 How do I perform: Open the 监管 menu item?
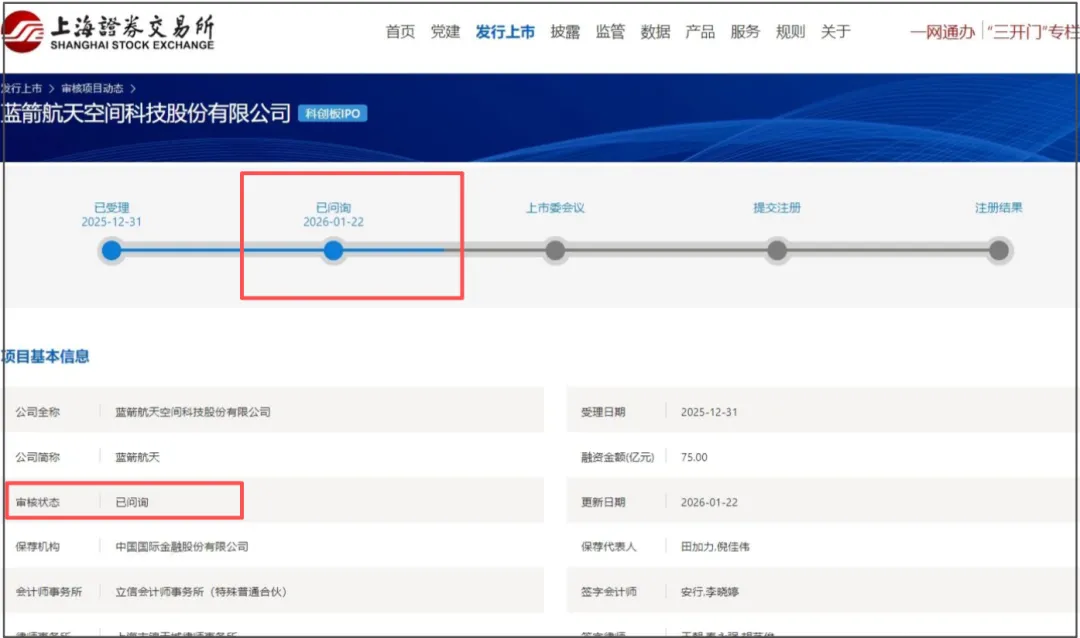coord(610,32)
